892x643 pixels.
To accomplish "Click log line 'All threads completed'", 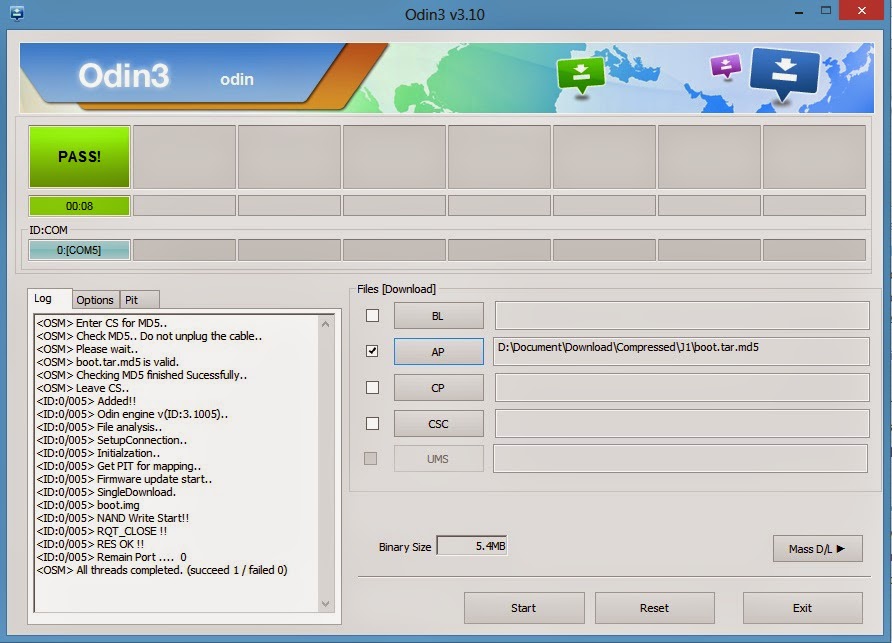I will coord(162,570).
